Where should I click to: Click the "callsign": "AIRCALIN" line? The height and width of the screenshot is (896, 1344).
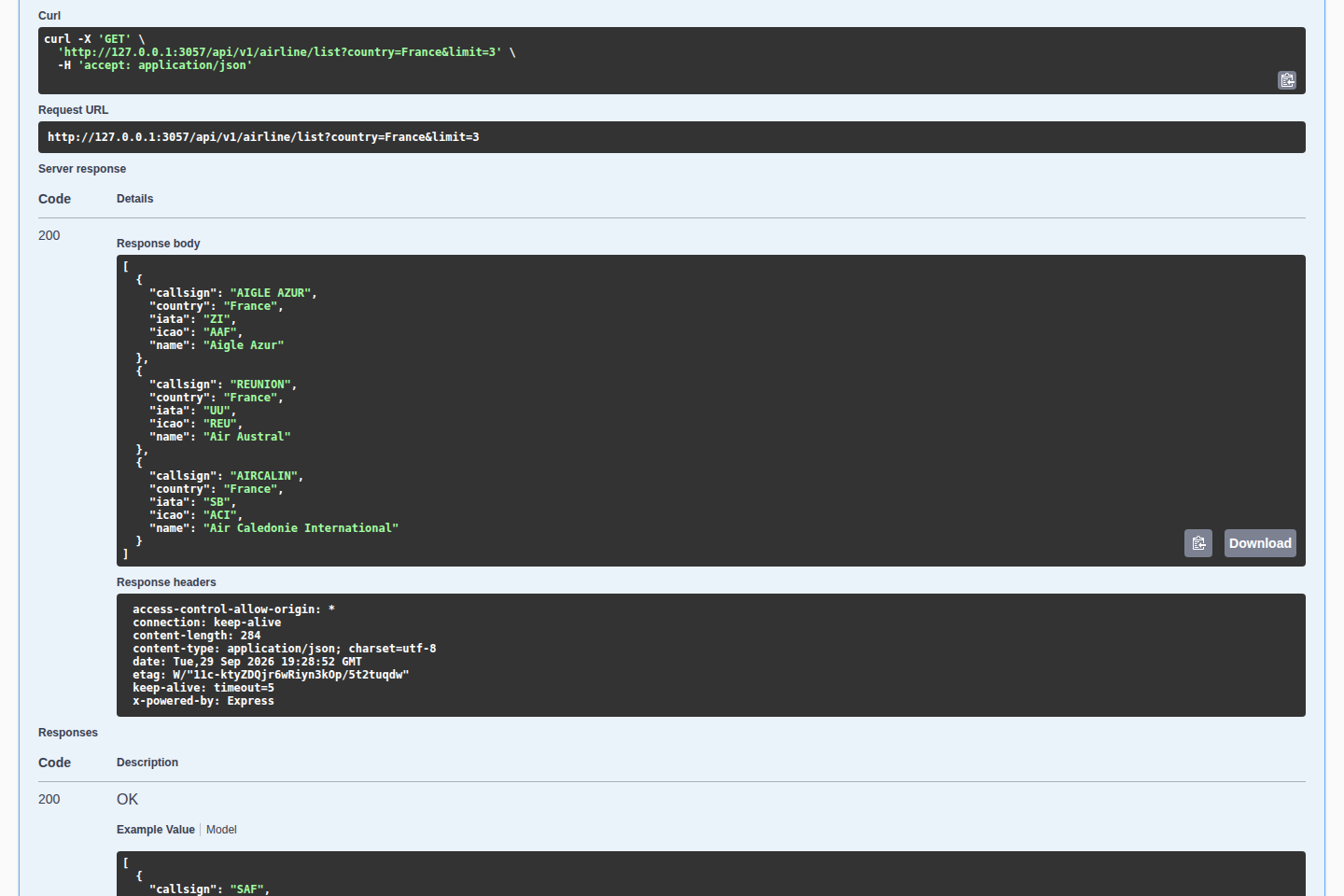pyautogui.click(x=227, y=476)
